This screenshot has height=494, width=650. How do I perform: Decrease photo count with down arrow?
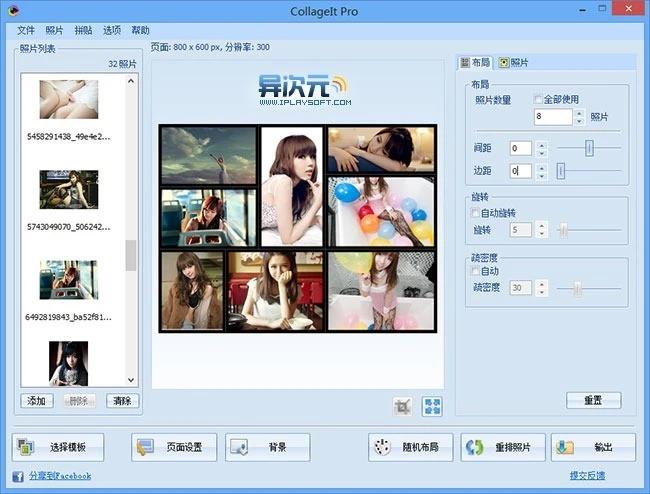(x=580, y=121)
